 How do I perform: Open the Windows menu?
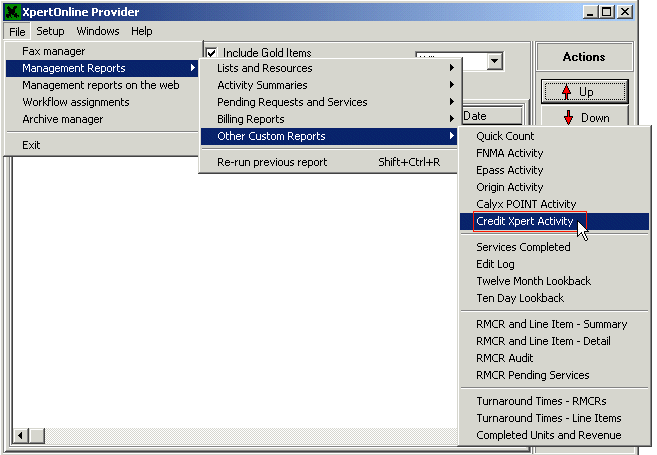point(98,31)
